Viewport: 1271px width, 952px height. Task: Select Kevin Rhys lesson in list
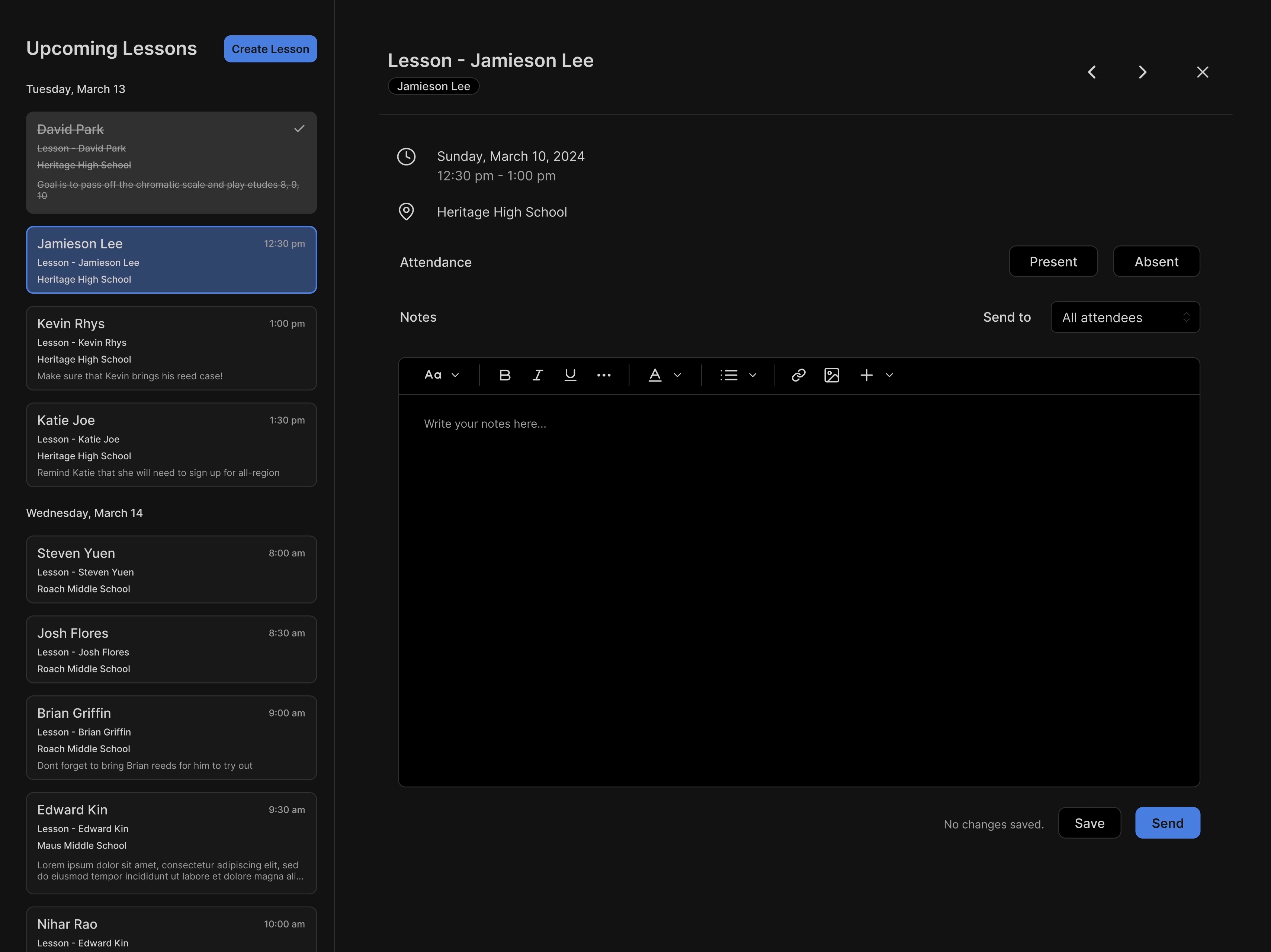[x=171, y=348]
